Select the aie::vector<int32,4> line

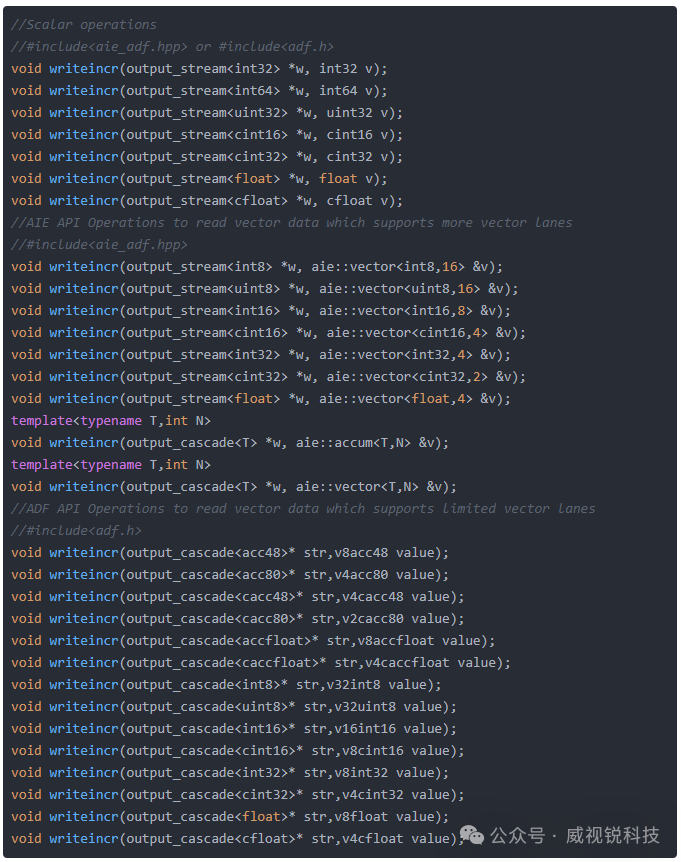(x=261, y=355)
